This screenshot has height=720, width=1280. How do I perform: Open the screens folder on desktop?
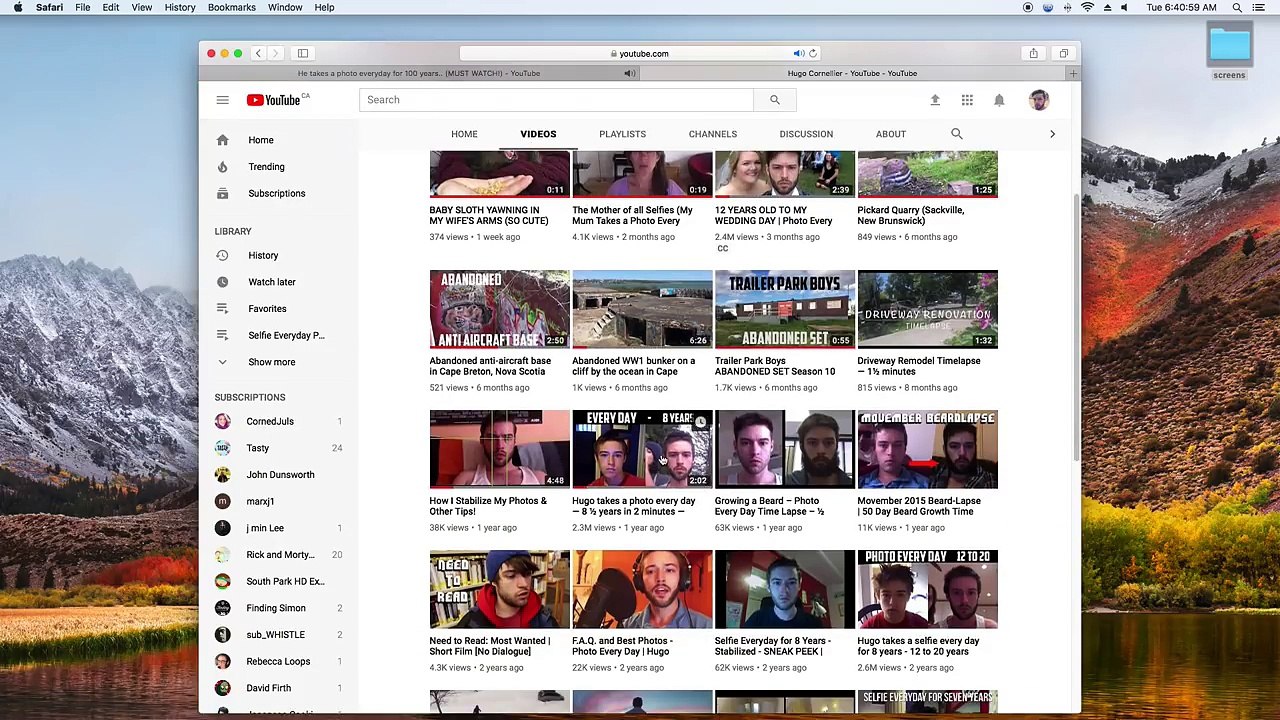point(1229,50)
